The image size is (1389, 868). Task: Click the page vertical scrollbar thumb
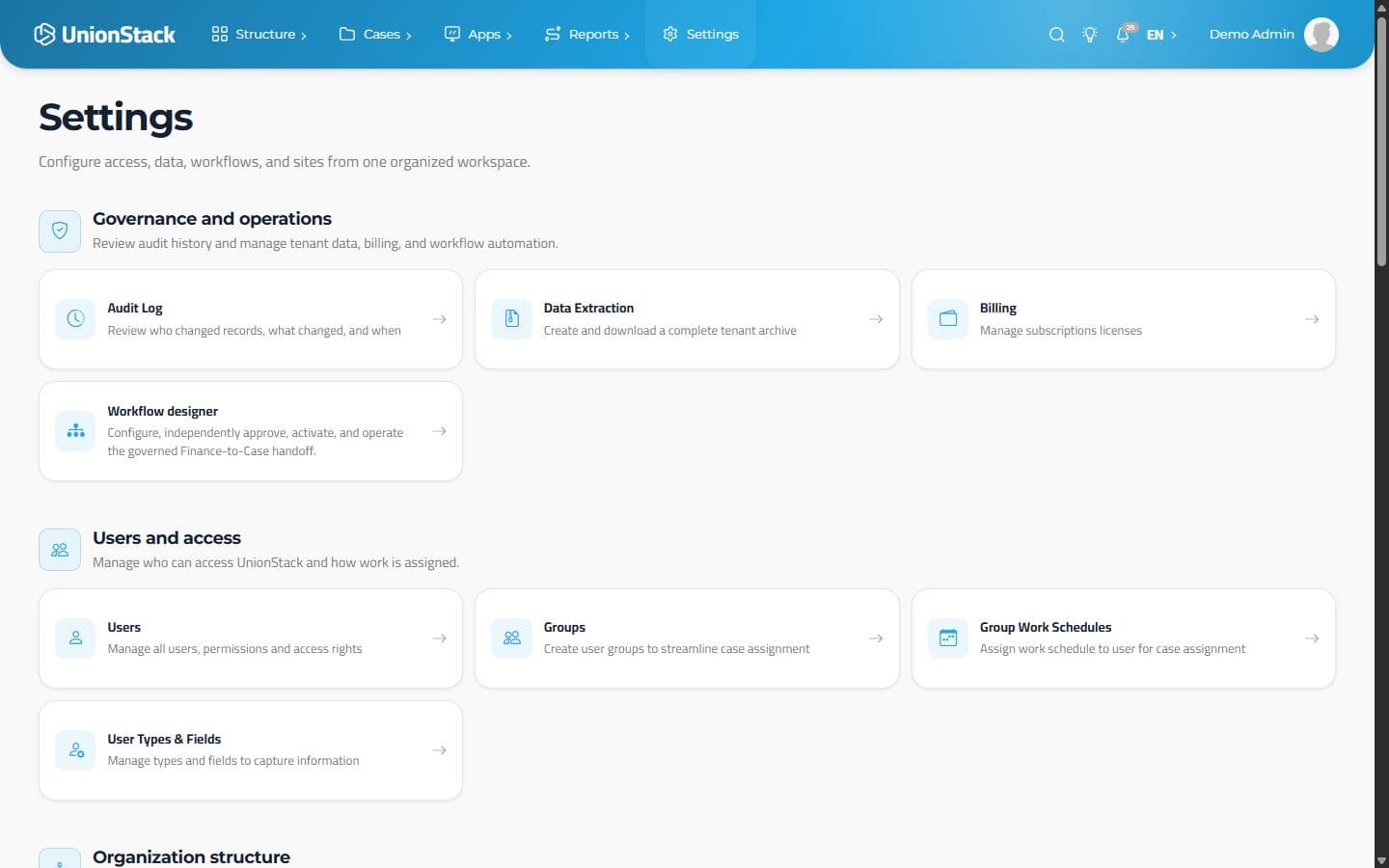(1381, 140)
